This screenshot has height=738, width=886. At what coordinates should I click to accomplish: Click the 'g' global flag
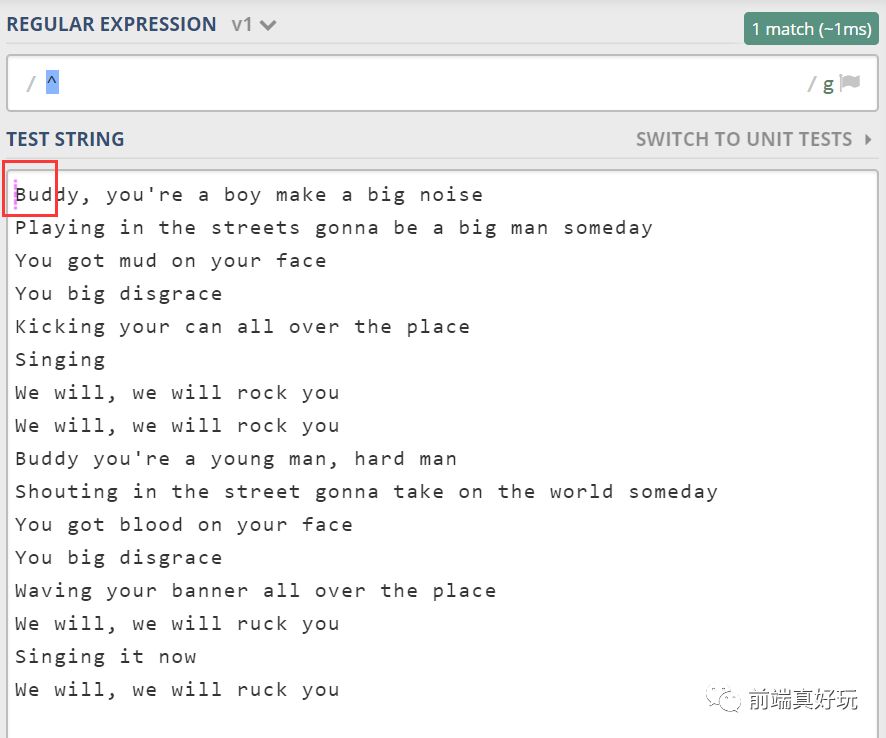828,85
